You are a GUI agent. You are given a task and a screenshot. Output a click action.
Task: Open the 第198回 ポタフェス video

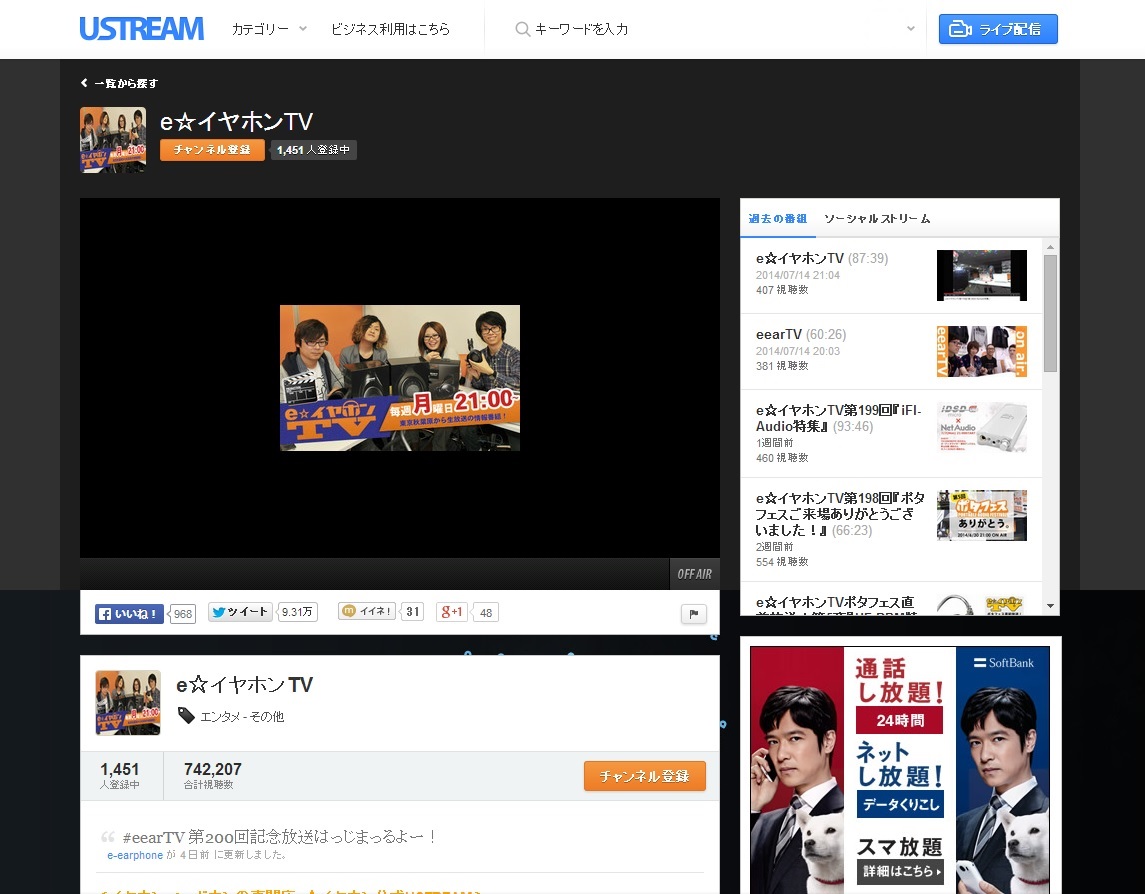click(x=840, y=513)
